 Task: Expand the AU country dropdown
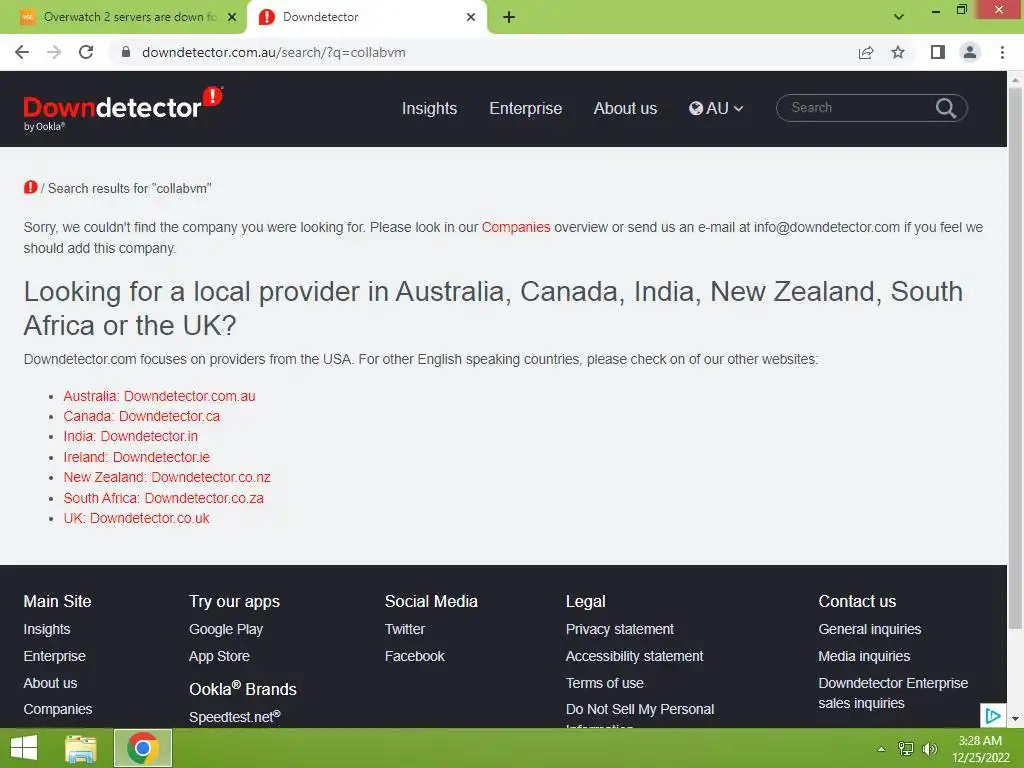coord(716,108)
